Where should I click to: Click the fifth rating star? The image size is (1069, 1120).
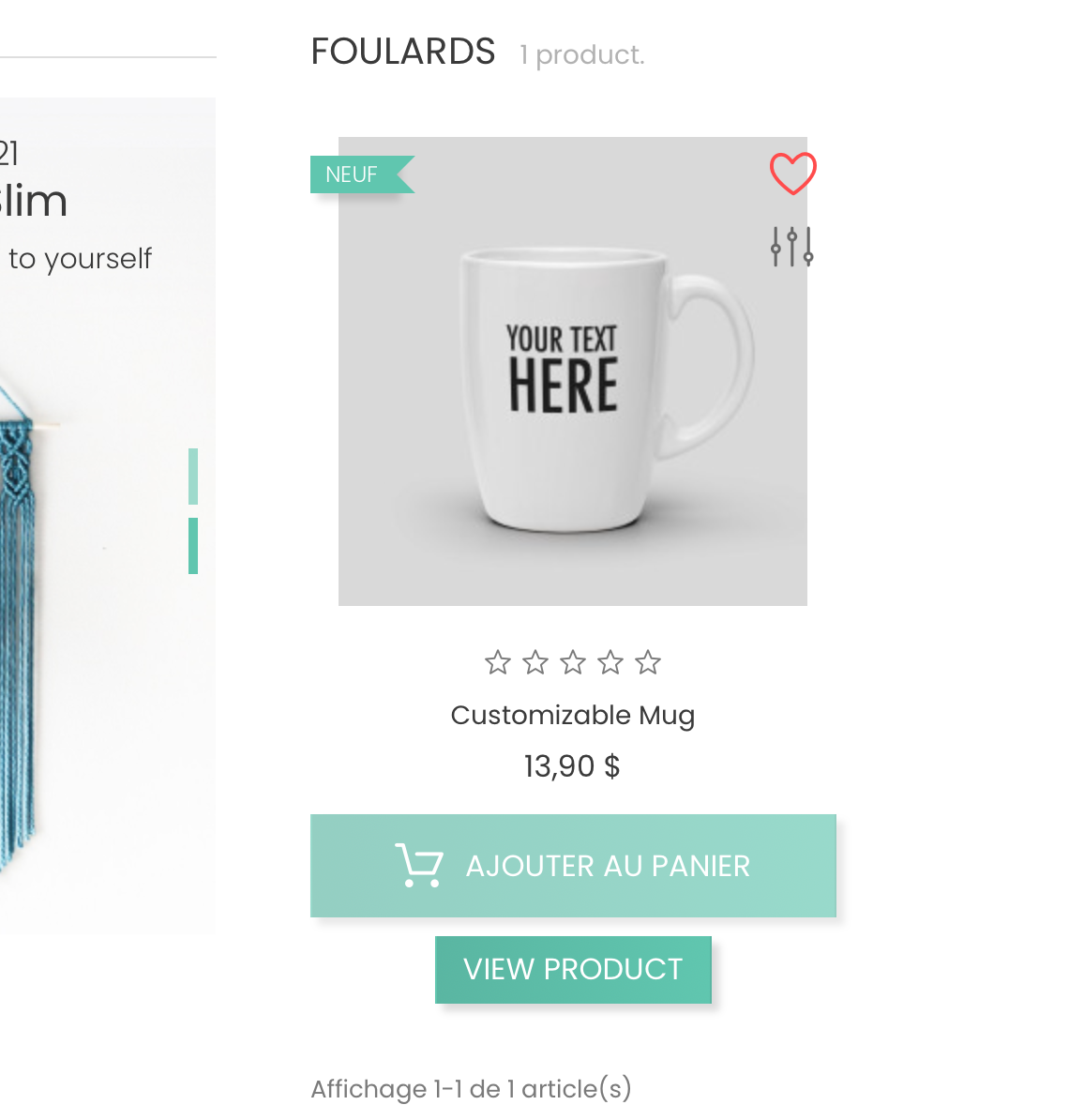[648, 663]
